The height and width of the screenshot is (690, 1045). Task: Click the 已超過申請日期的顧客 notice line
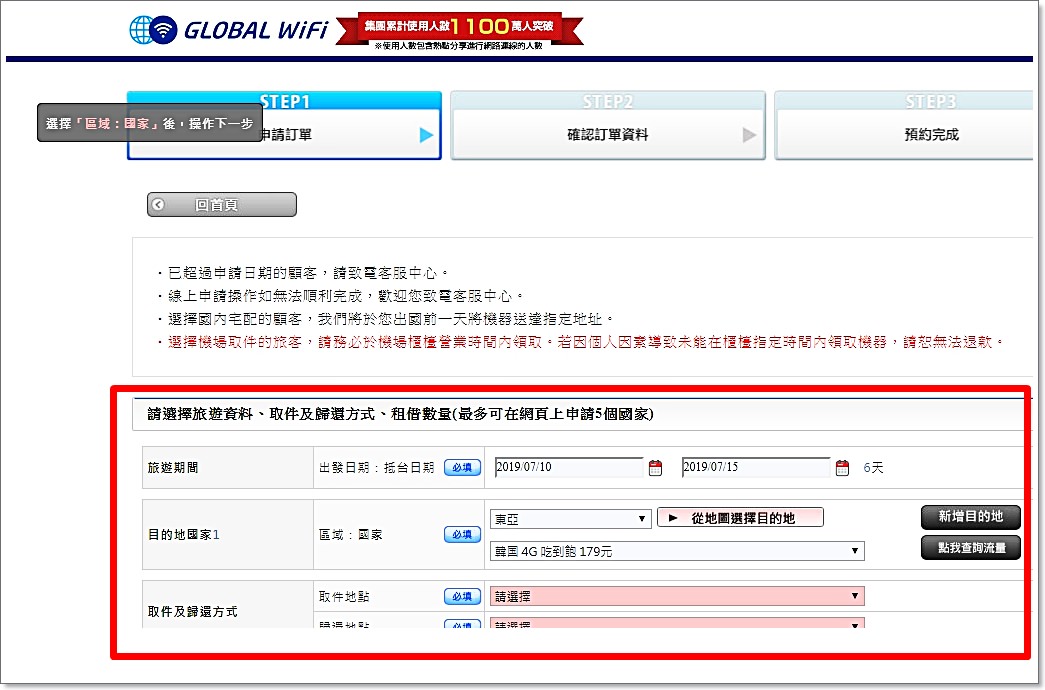click(303, 273)
